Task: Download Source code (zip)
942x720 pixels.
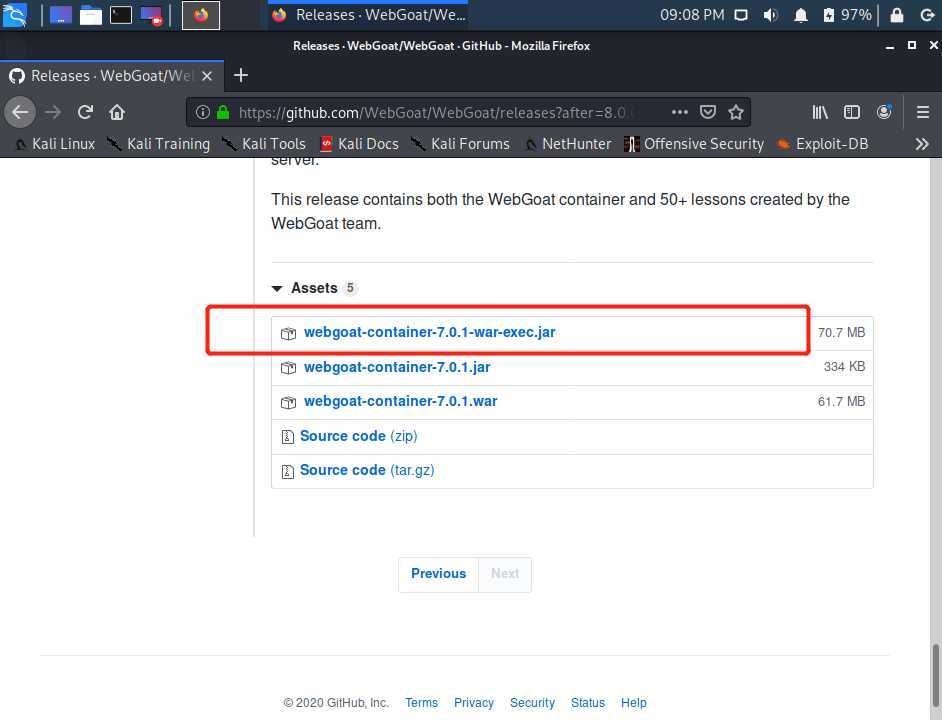Action: tap(358, 436)
